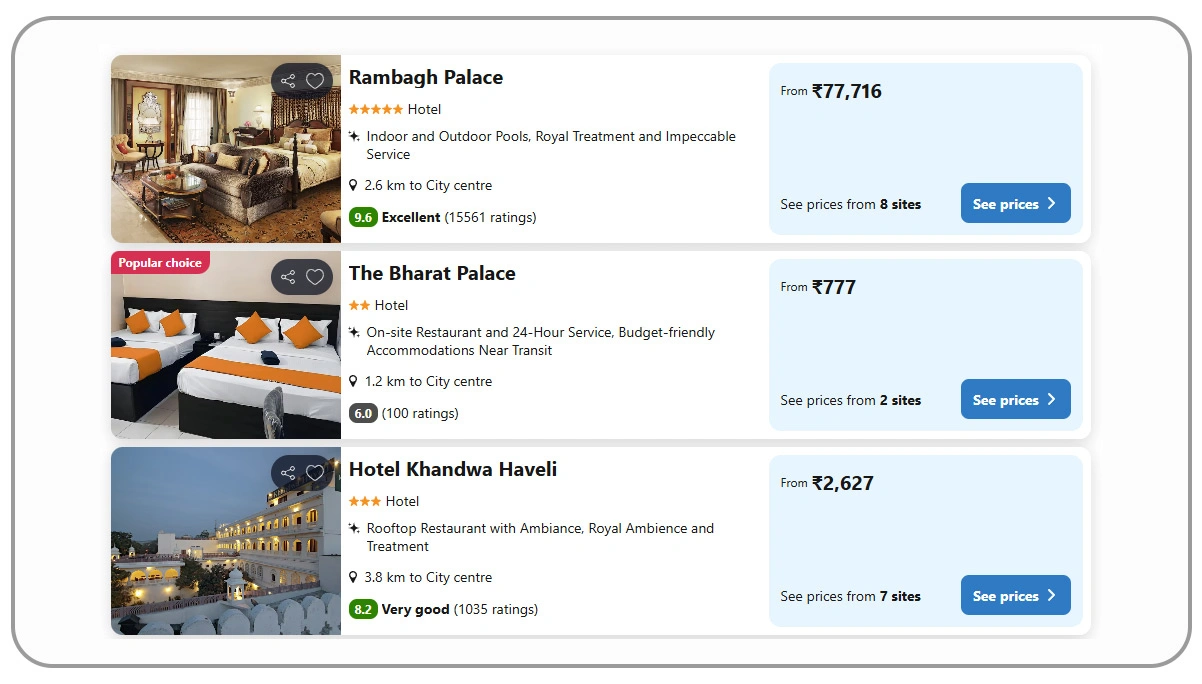
Task: Click the five-star rating icons for Rambagh Palace
Action: click(x=375, y=108)
